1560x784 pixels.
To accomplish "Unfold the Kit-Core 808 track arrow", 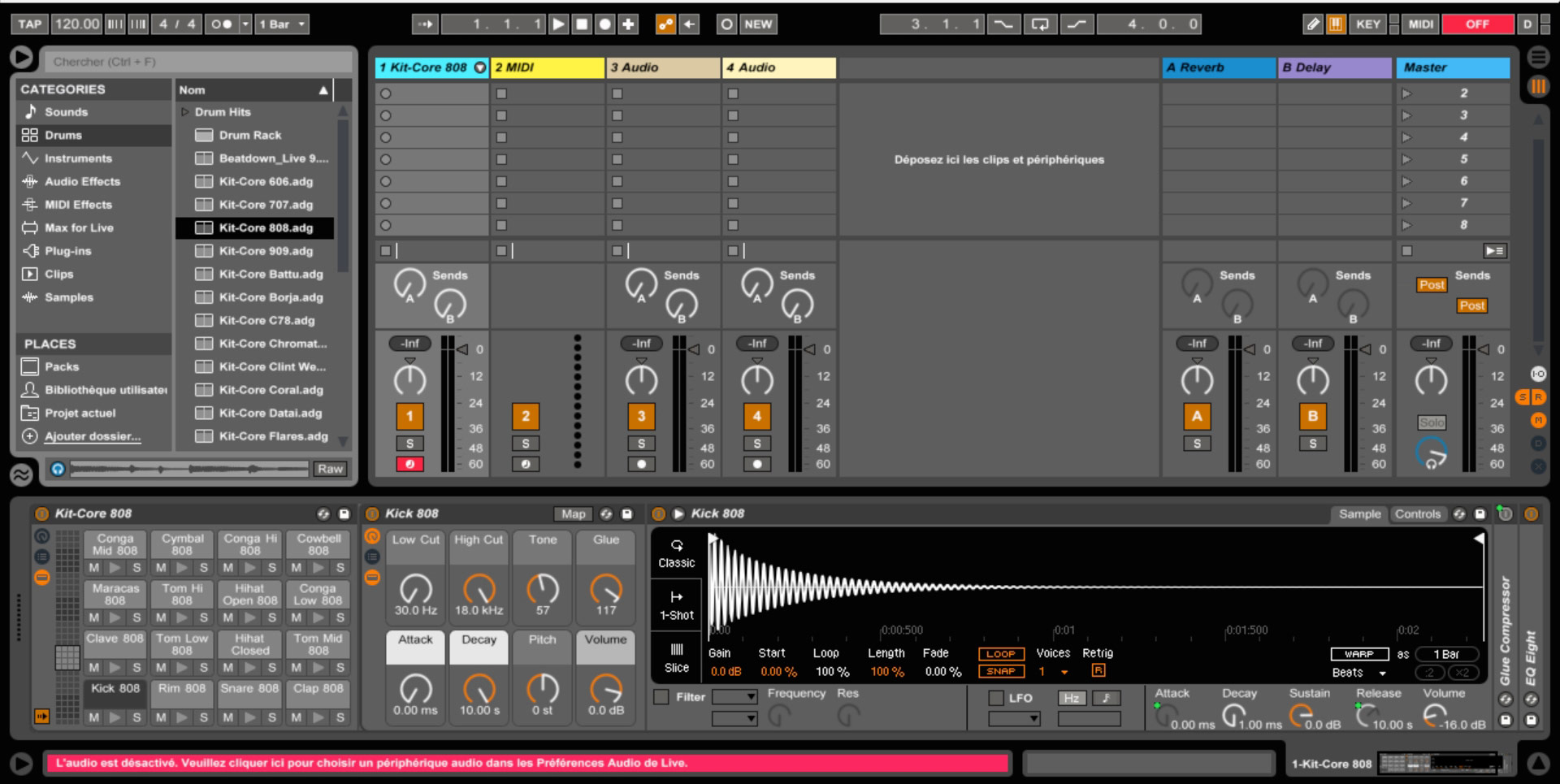I will click(x=479, y=67).
